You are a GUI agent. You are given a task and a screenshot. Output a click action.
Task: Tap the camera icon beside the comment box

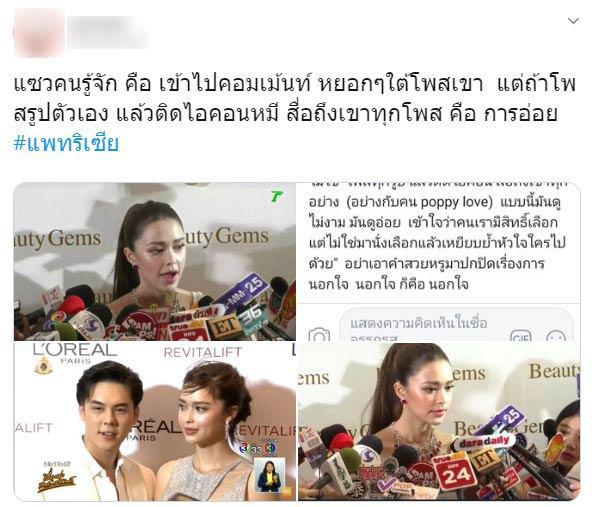click(x=319, y=335)
